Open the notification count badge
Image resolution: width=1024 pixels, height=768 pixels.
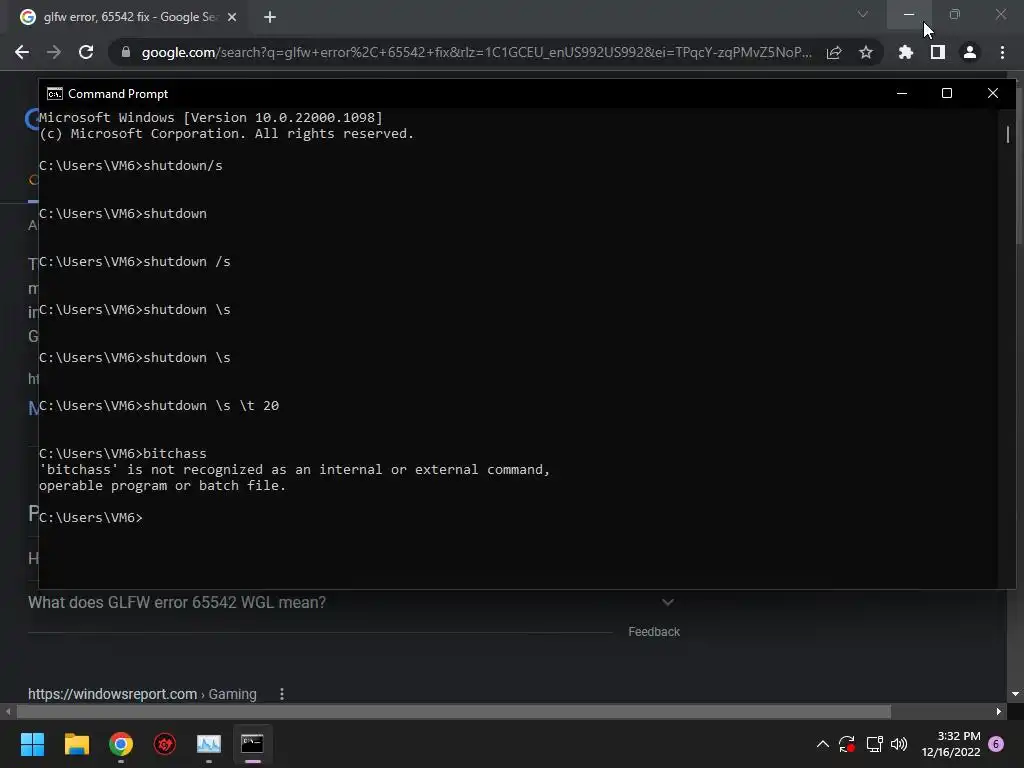click(996, 744)
